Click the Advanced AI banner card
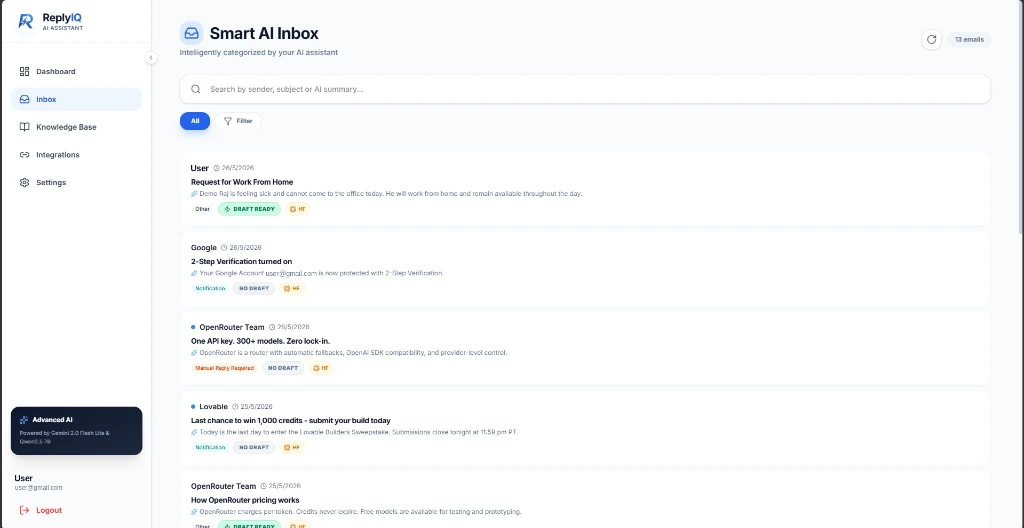The height and width of the screenshot is (528, 1024). click(x=76, y=431)
